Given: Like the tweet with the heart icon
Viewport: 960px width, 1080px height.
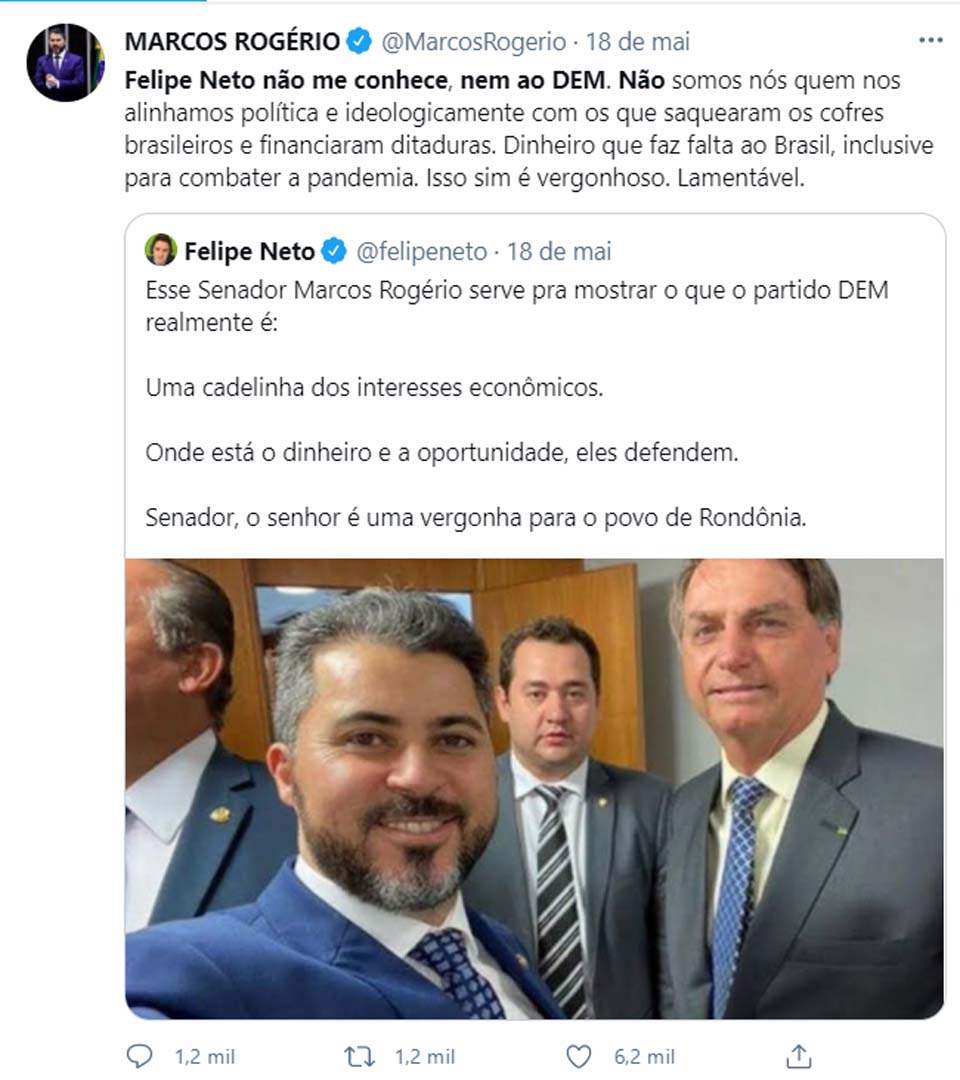Looking at the screenshot, I should pos(578,1056).
